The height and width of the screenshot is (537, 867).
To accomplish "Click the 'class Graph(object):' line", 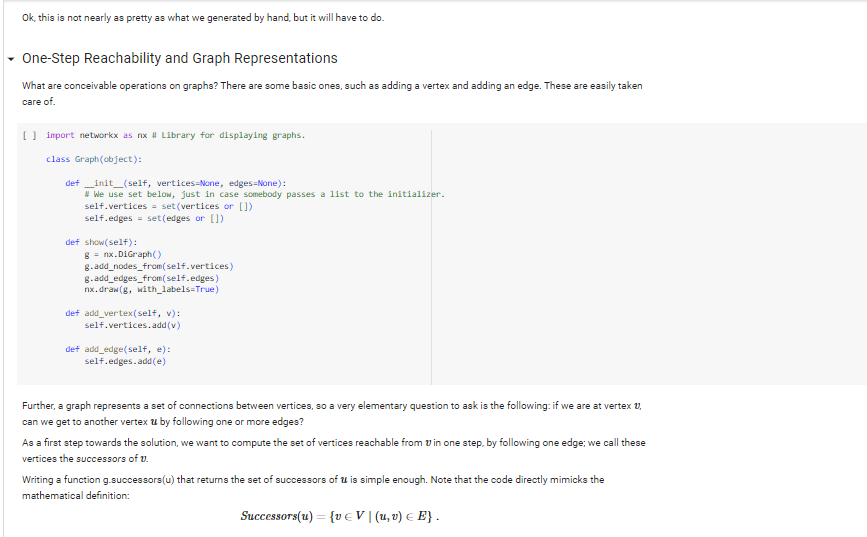I will 94,159.
